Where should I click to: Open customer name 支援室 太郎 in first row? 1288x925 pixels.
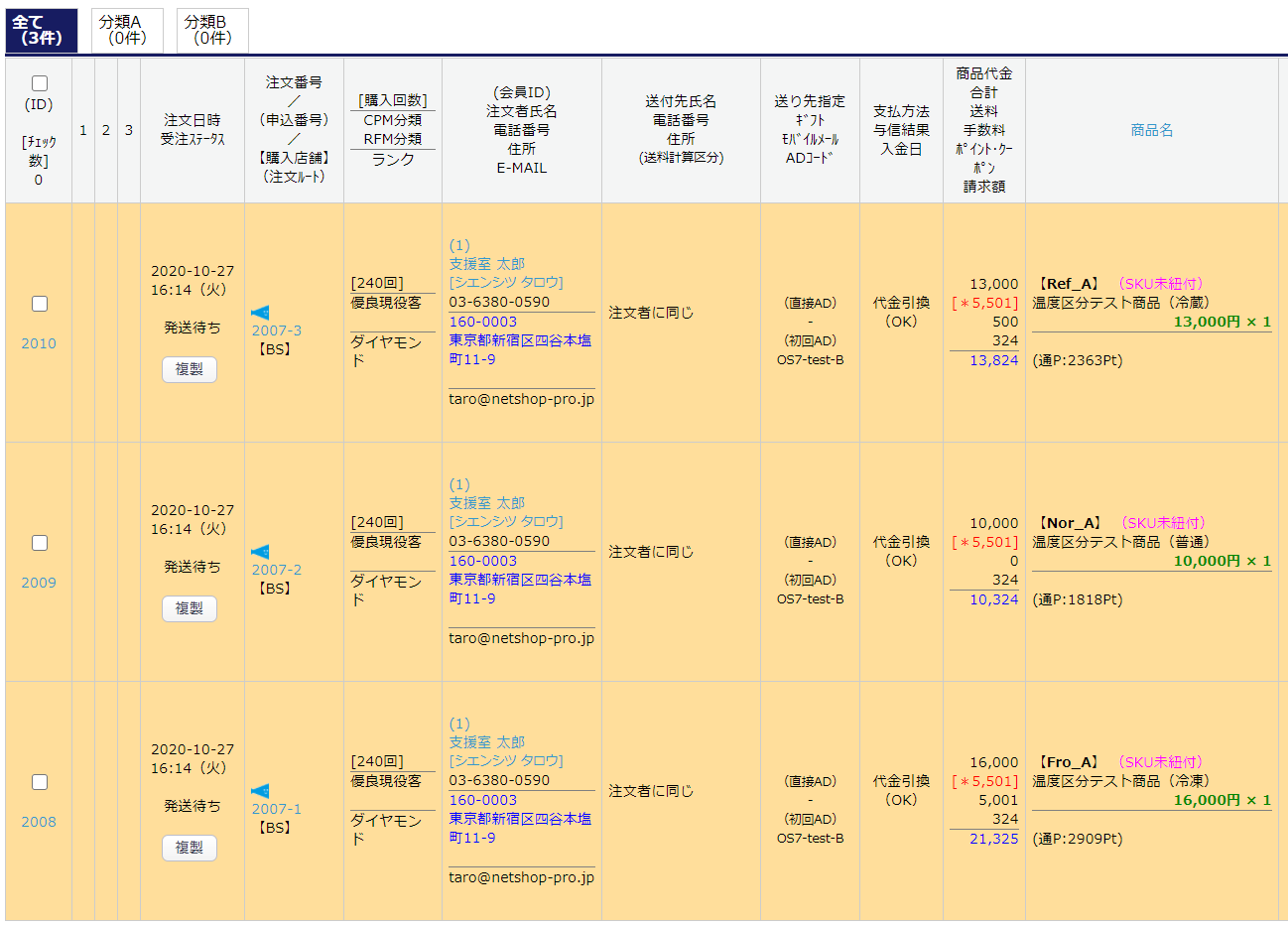coord(486,264)
